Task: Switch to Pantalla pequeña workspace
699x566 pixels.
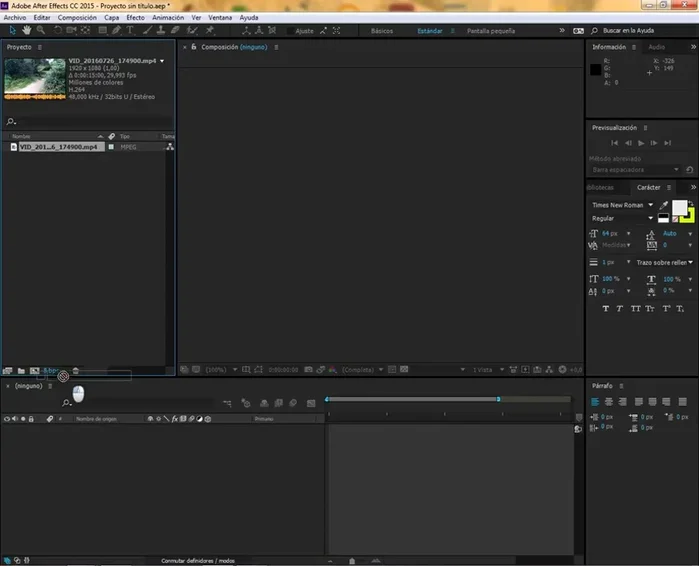Action: pos(491,31)
